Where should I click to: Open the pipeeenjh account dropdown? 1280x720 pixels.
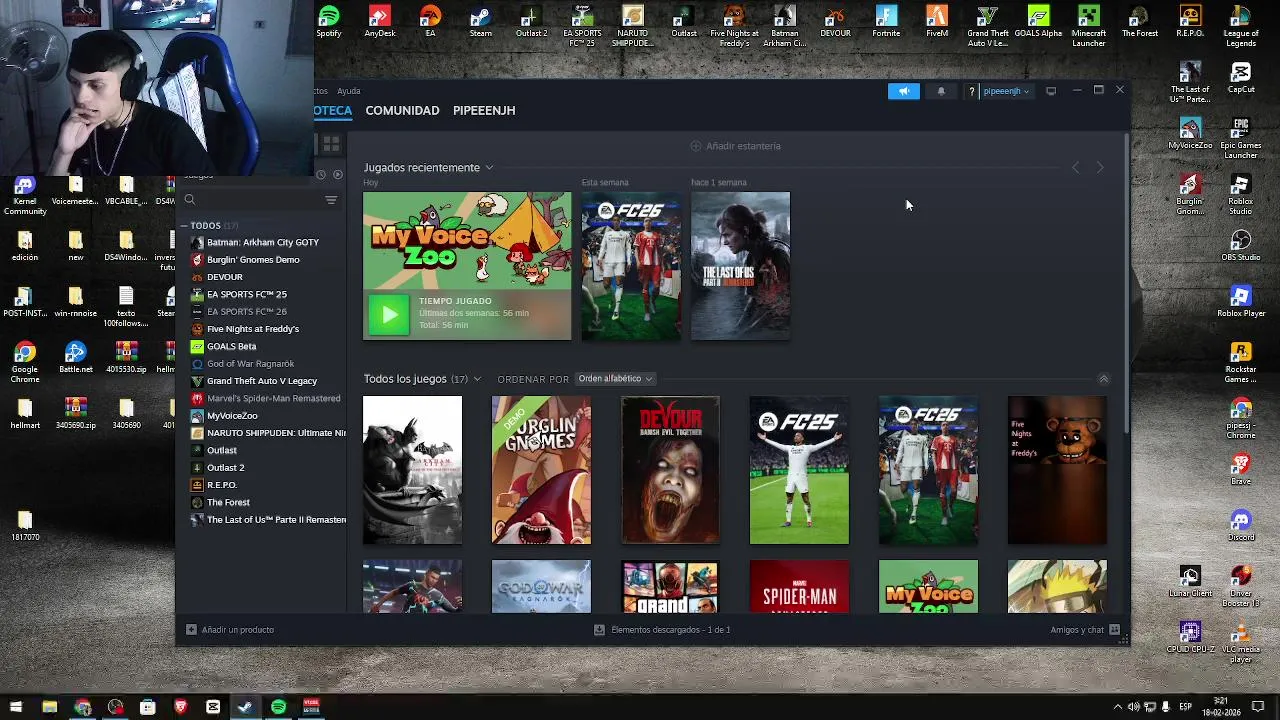[x=1006, y=91]
